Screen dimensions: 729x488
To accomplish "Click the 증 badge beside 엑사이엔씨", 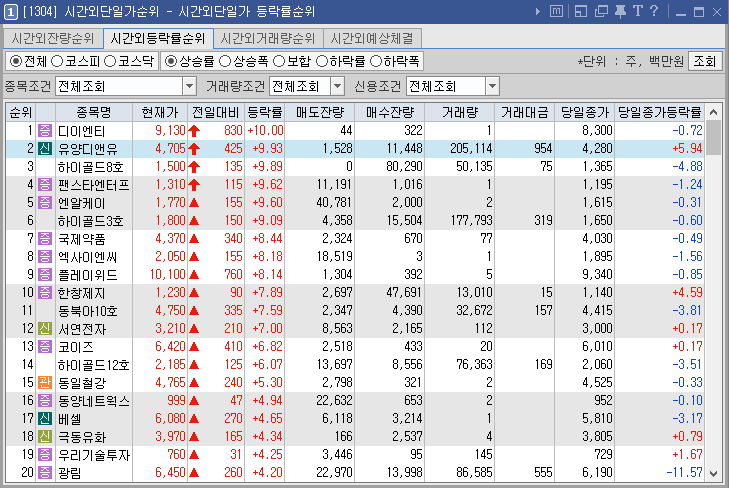I will pyautogui.click(x=45, y=257).
